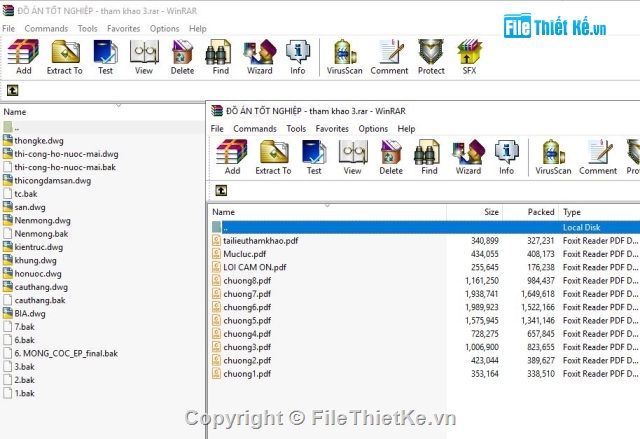This screenshot has width=640, height=439.
Task: Go up one level in front window
Action: [x=221, y=191]
